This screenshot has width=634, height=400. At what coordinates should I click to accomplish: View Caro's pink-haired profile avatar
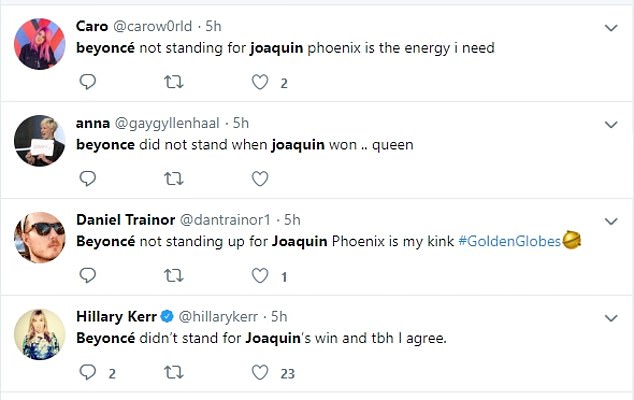[x=40, y=44]
